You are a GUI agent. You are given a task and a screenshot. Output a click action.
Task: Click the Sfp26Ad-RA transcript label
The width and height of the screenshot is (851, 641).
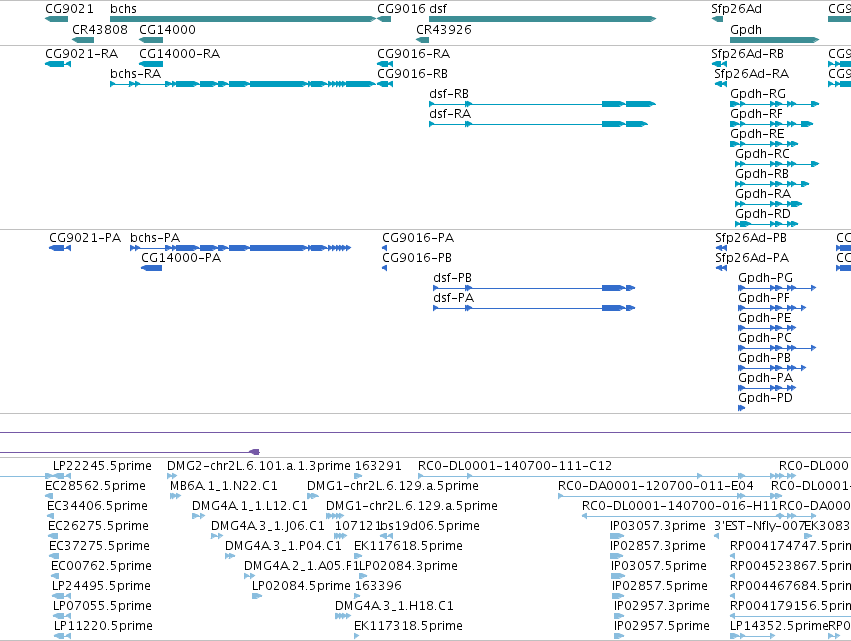pos(752,74)
